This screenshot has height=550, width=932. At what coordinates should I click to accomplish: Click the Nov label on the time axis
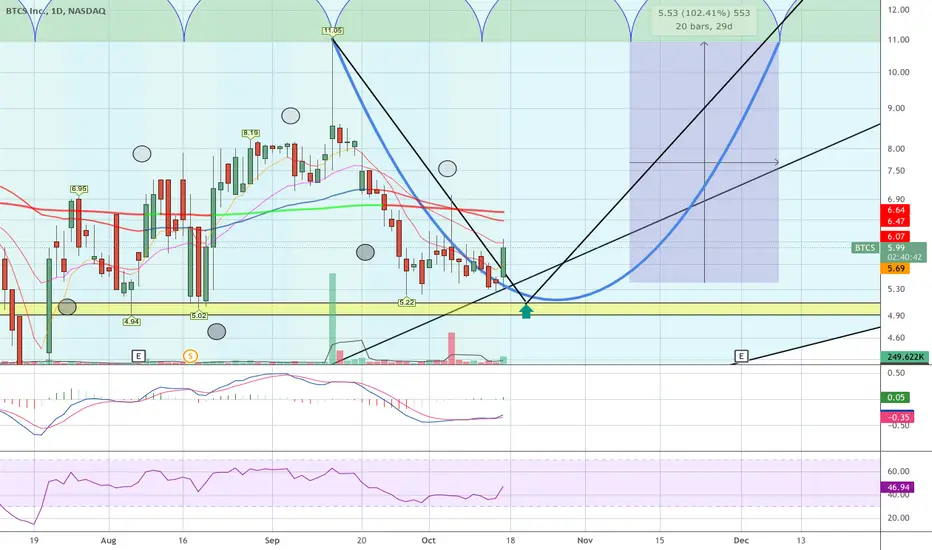[x=585, y=540]
